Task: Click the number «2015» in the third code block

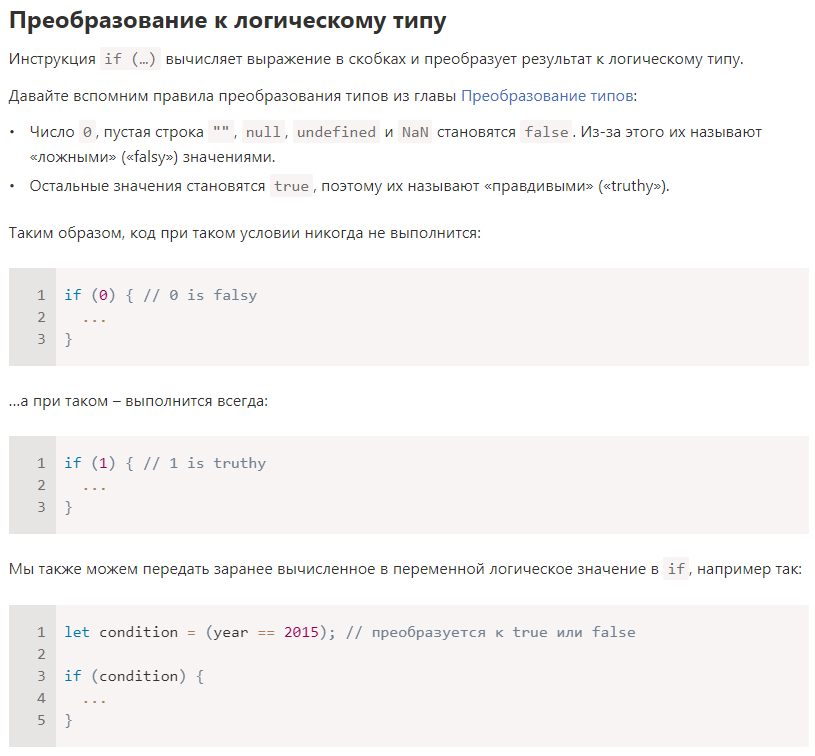Action: [x=301, y=632]
